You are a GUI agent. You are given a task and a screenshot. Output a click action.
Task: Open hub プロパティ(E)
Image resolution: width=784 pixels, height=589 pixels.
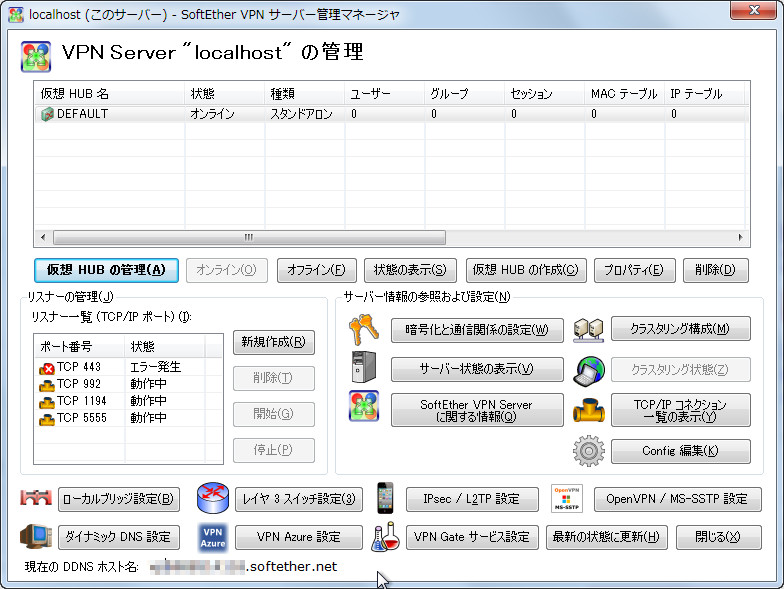click(x=634, y=270)
